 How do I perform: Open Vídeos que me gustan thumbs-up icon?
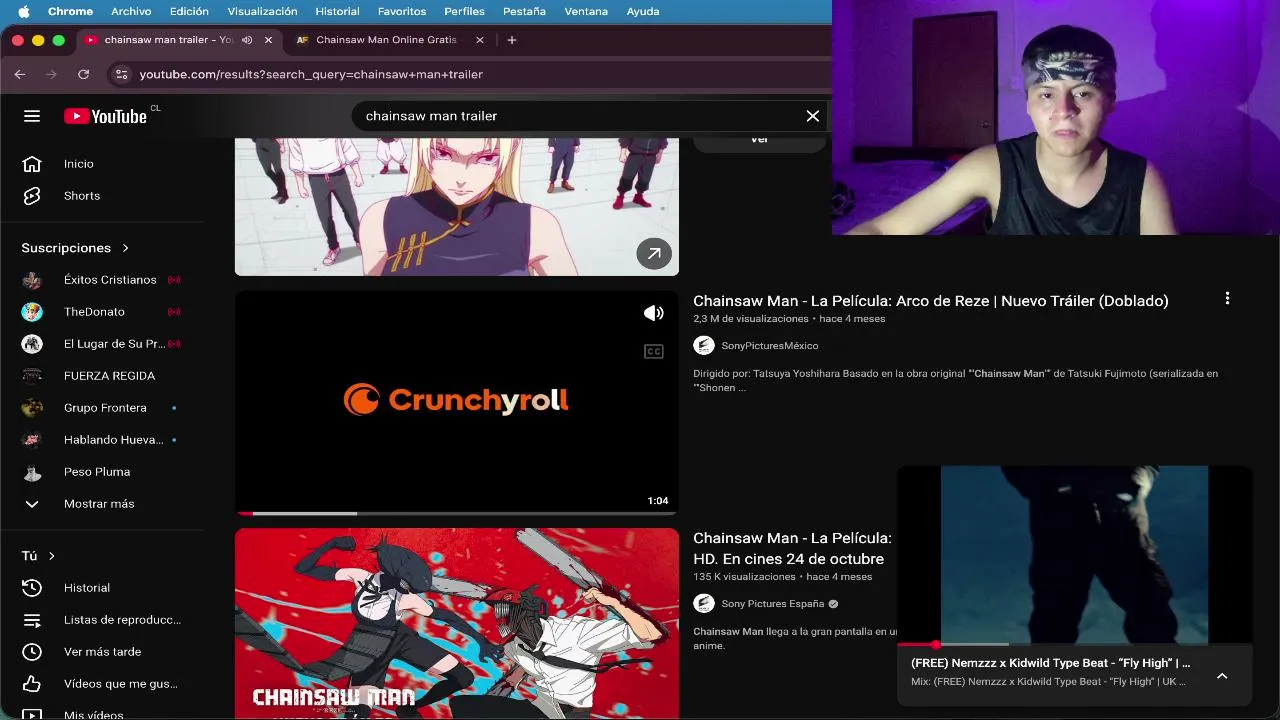tap(32, 684)
